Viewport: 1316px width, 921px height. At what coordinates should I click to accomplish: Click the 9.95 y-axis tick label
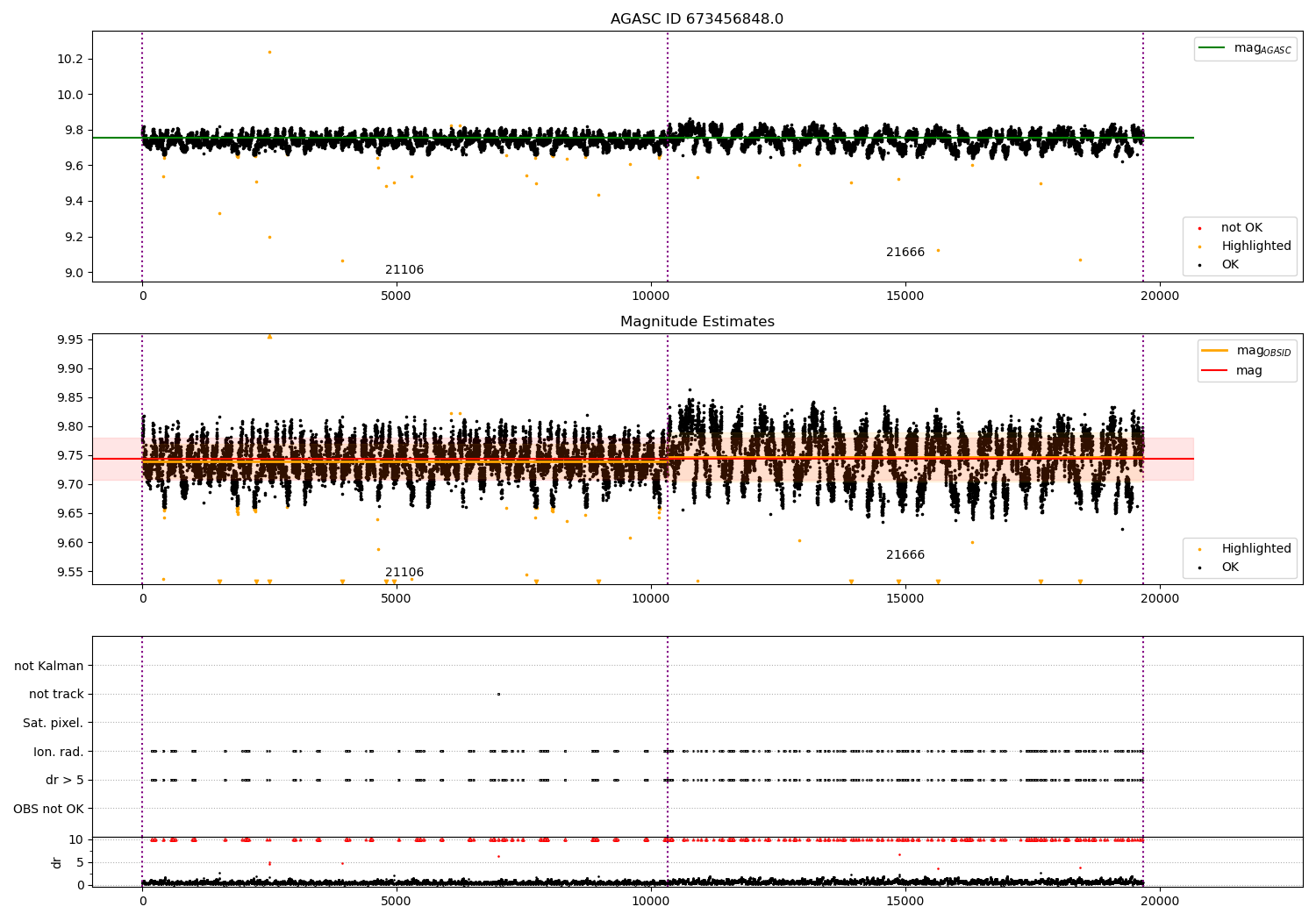[x=71, y=339]
